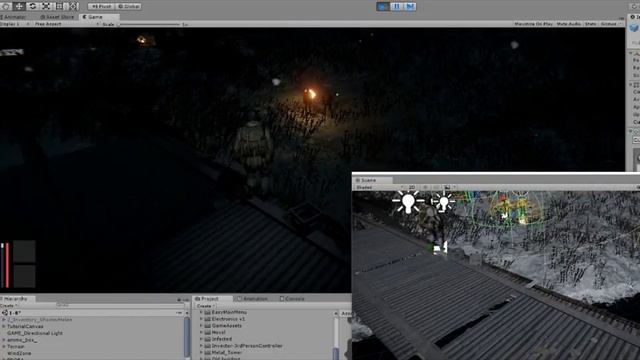This screenshot has width=640, height=360.
Task: Toggle Mute Audio in Game view
Action: click(x=569, y=24)
